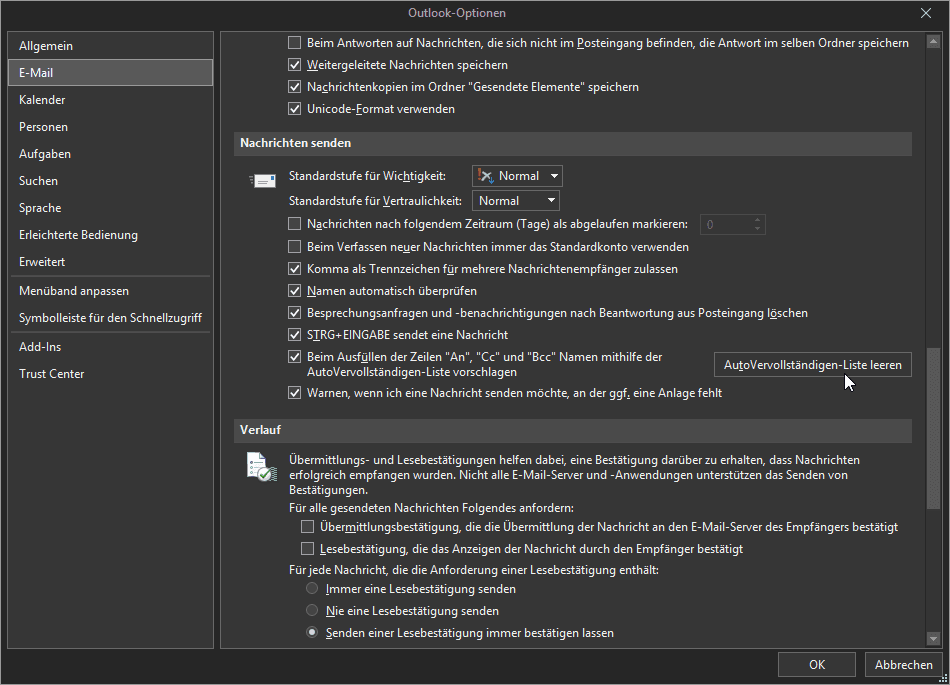Open the Kalender options category

tap(110, 100)
